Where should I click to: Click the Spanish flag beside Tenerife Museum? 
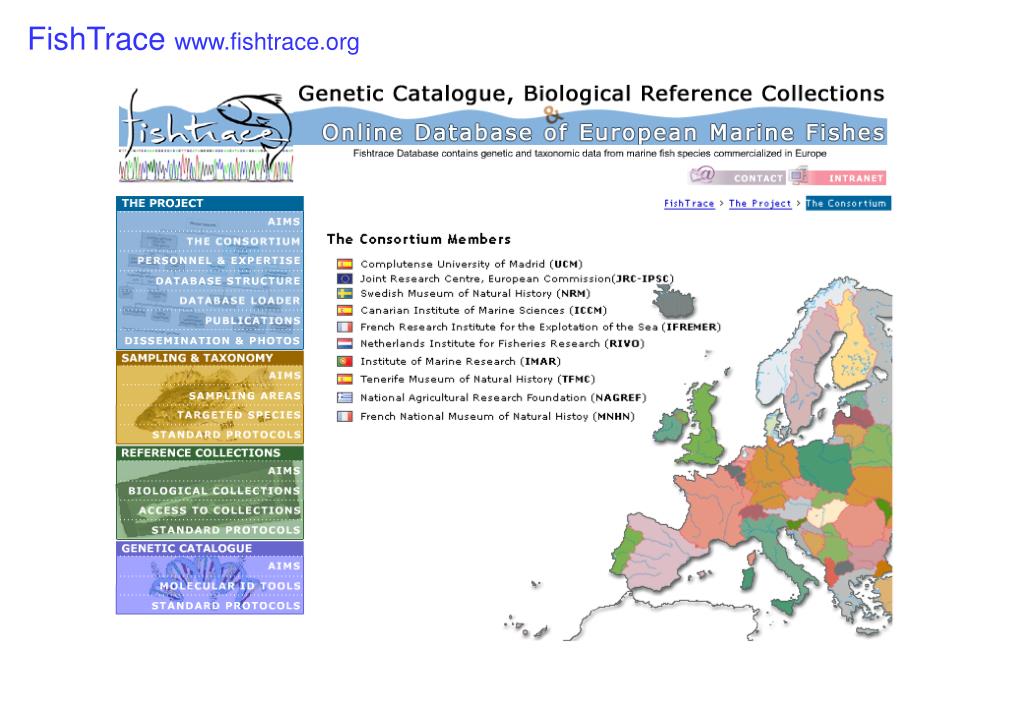coord(344,379)
